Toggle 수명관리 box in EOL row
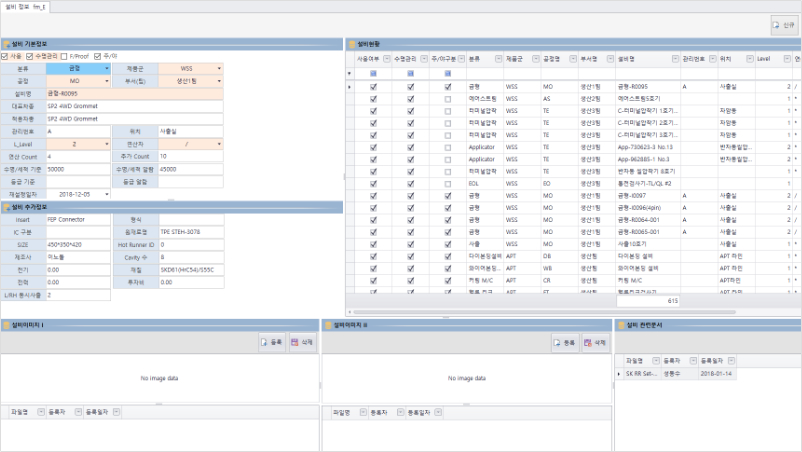Screen dimensions: 802x452 [x=411, y=184]
